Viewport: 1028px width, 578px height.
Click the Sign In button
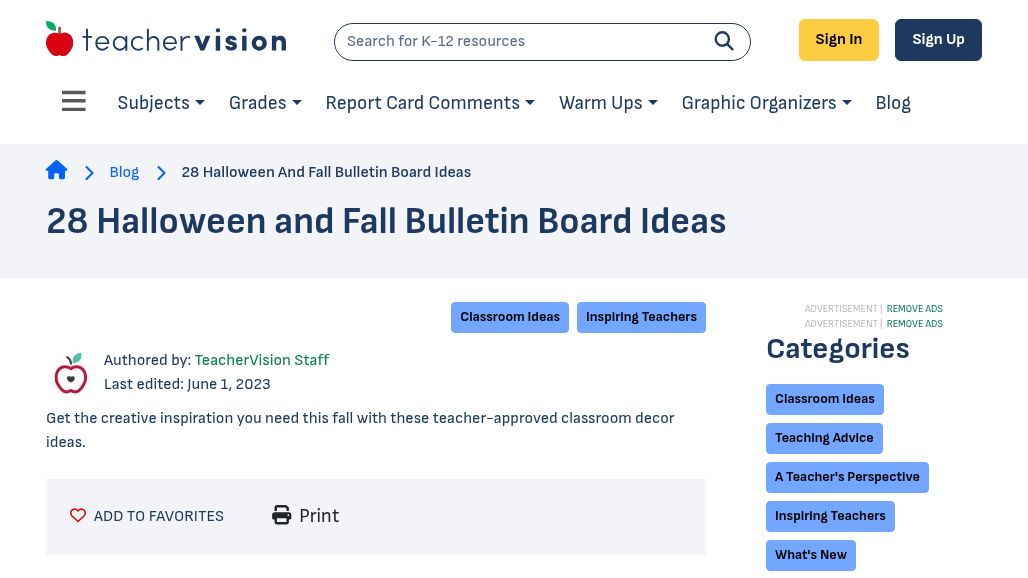pos(839,40)
